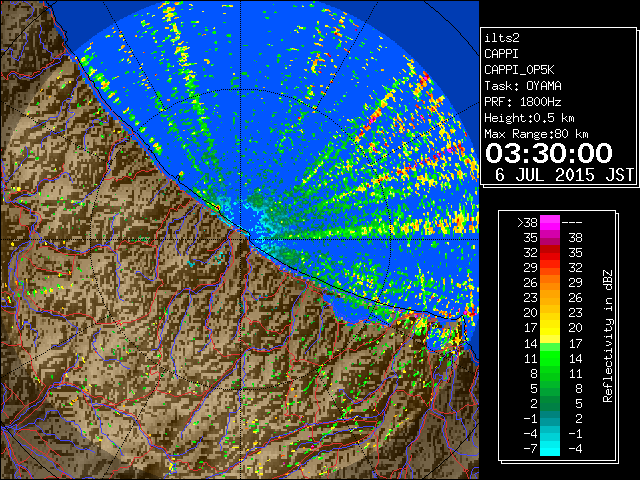This screenshot has height=480, width=640.
Task: Select the 6 JUL 2015 JST date
Action: [x=564, y=175]
